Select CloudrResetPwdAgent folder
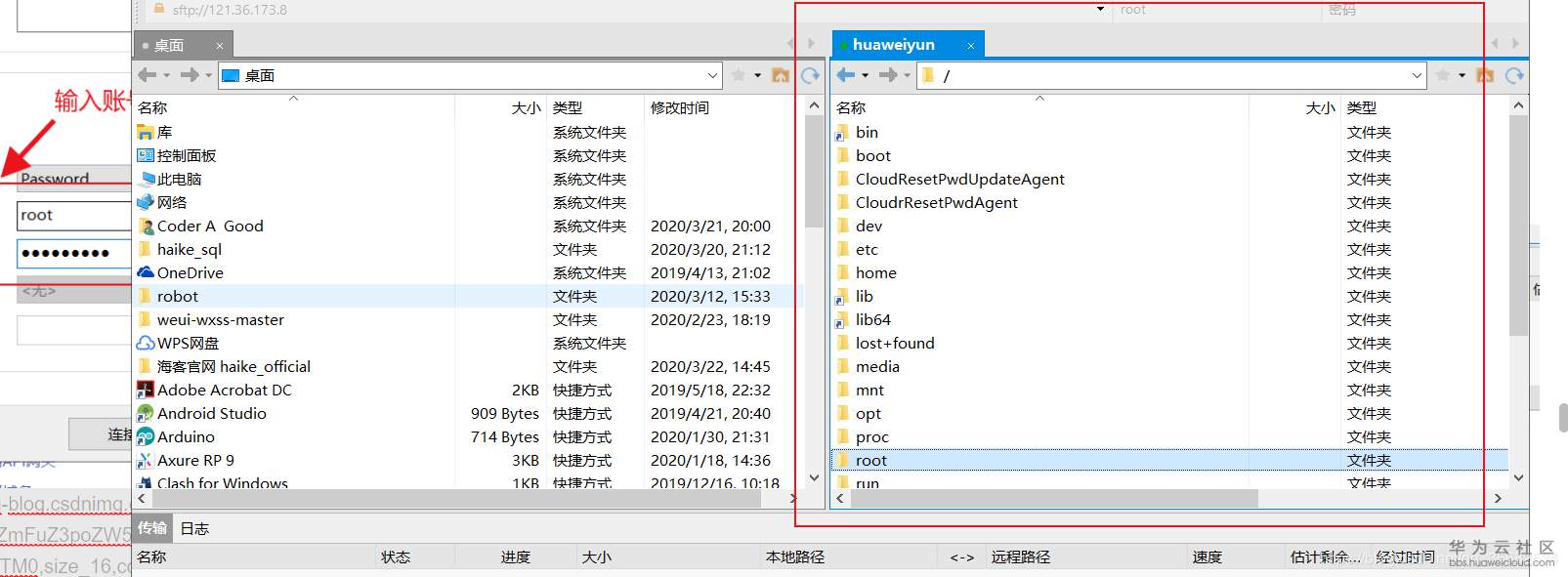This screenshot has width=1568, height=577. pyautogui.click(x=927, y=202)
